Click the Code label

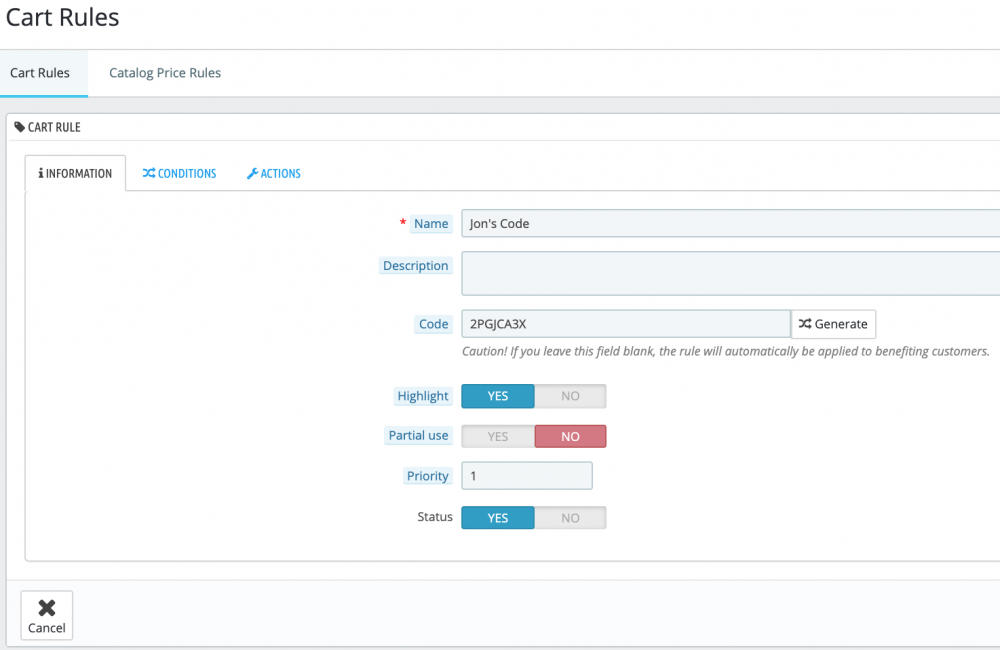coord(434,324)
